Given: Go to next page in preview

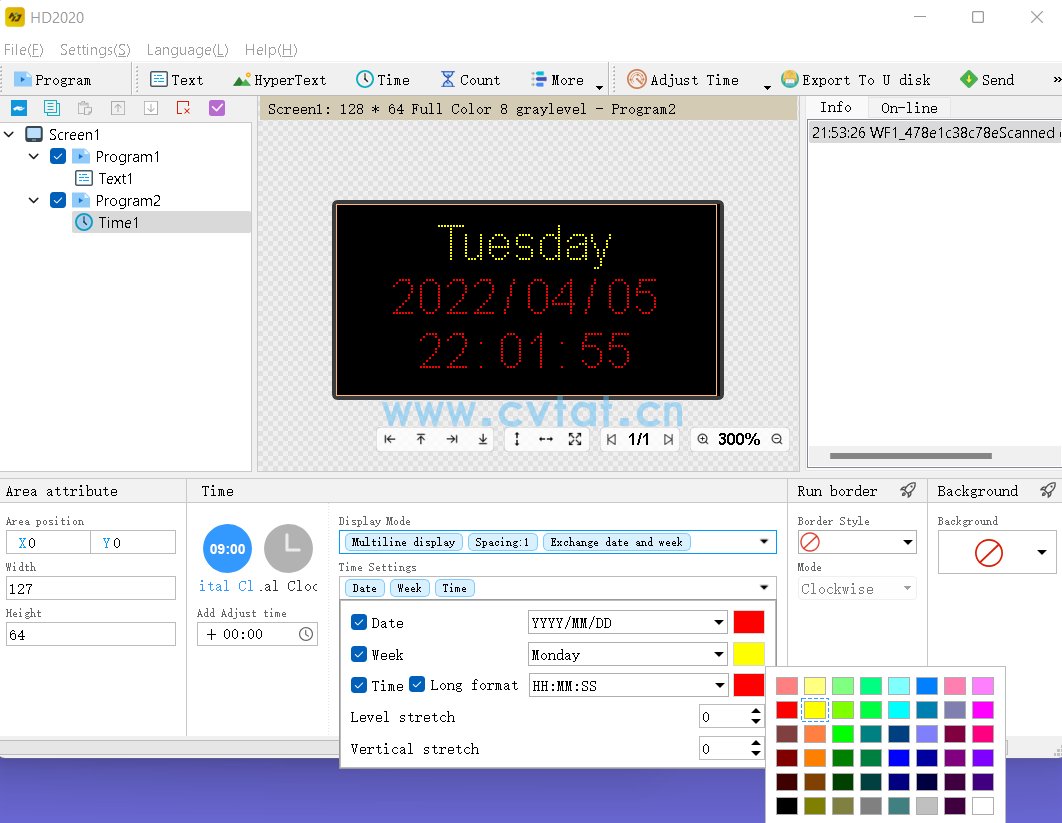Looking at the screenshot, I should click(x=668, y=439).
